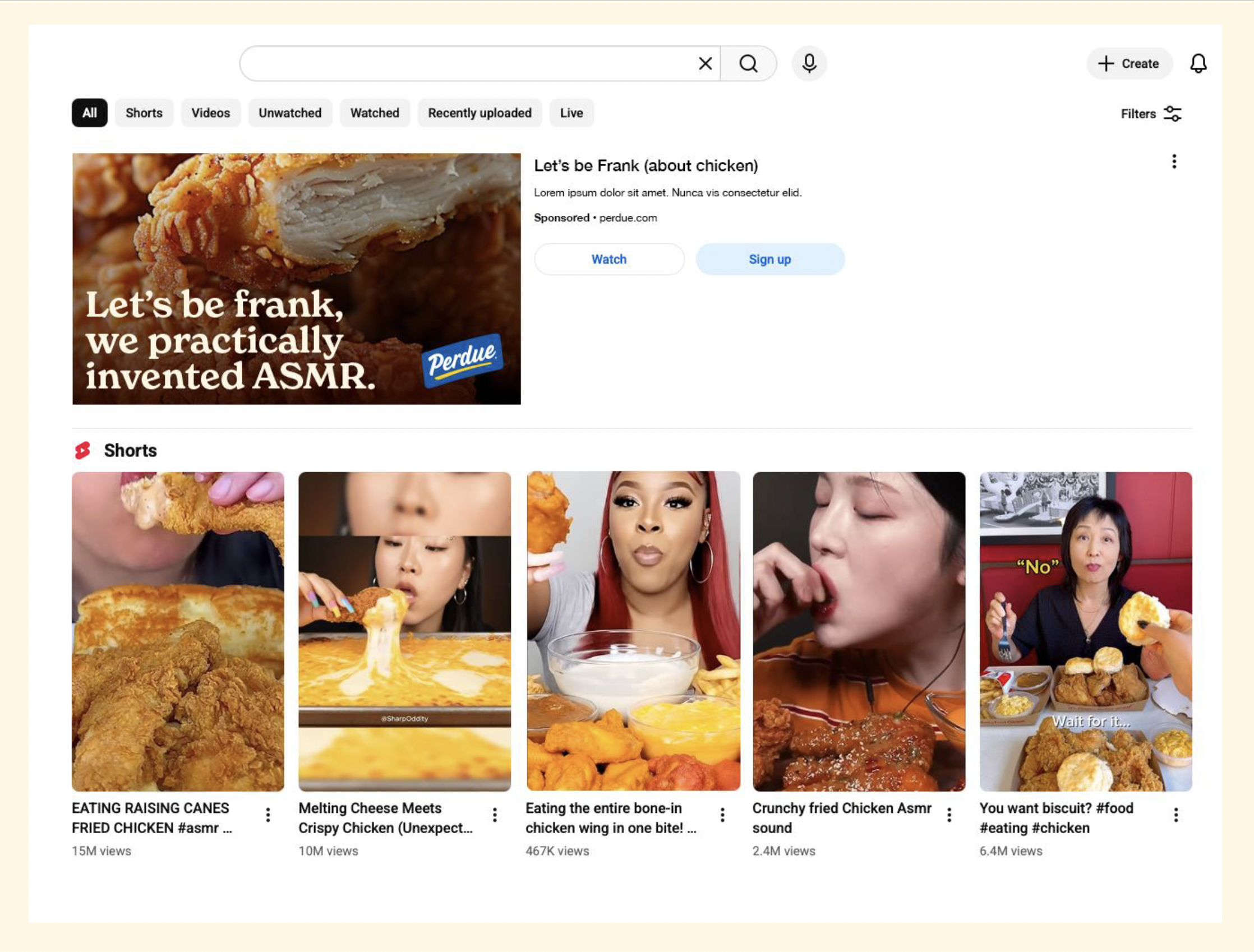
Task: Click title EATING RAISING CANES FRIED CHICKEN
Action: click(152, 817)
